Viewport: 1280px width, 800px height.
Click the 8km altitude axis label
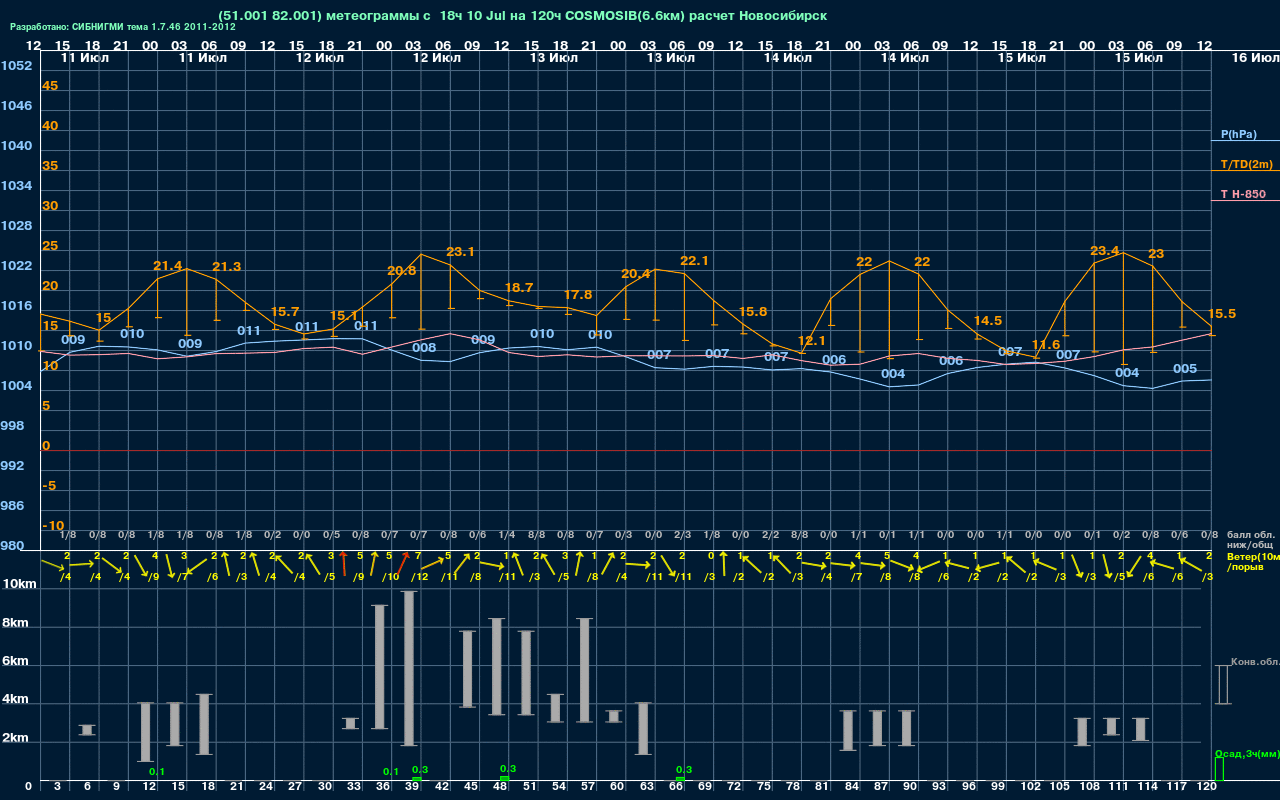13,623
